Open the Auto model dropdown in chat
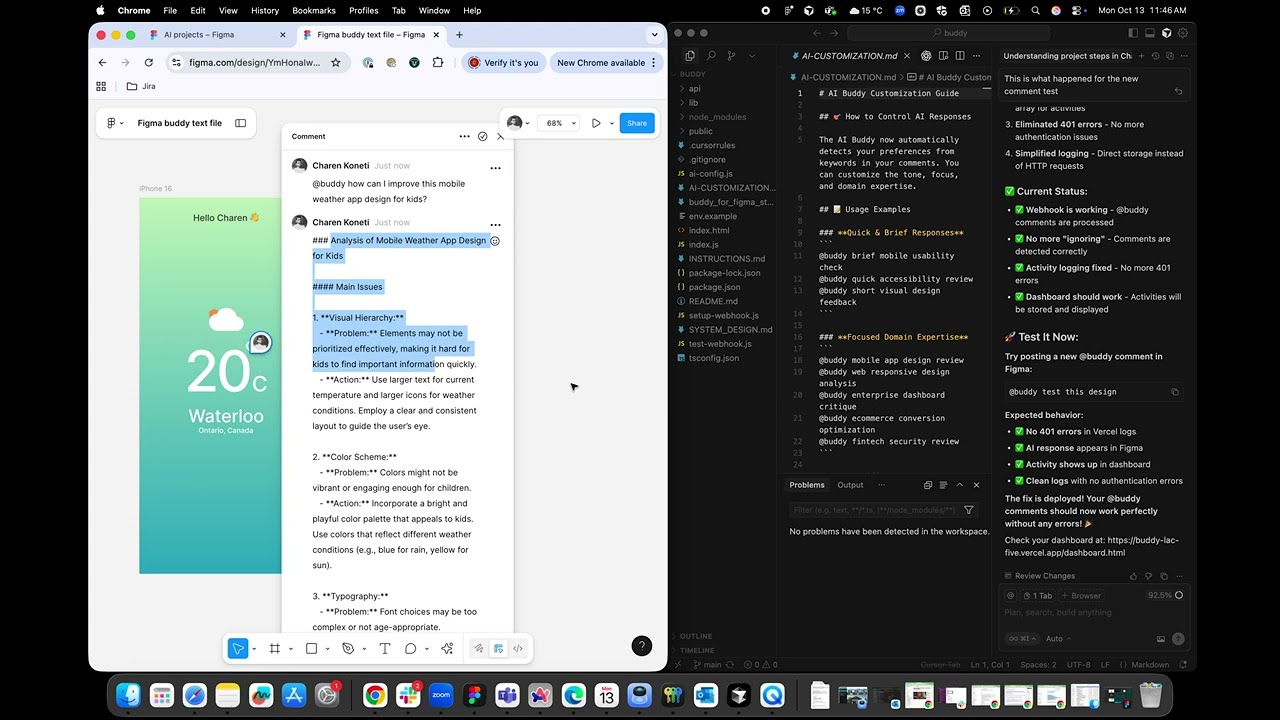This screenshot has width=1280, height=720. tap(1056, 639)
